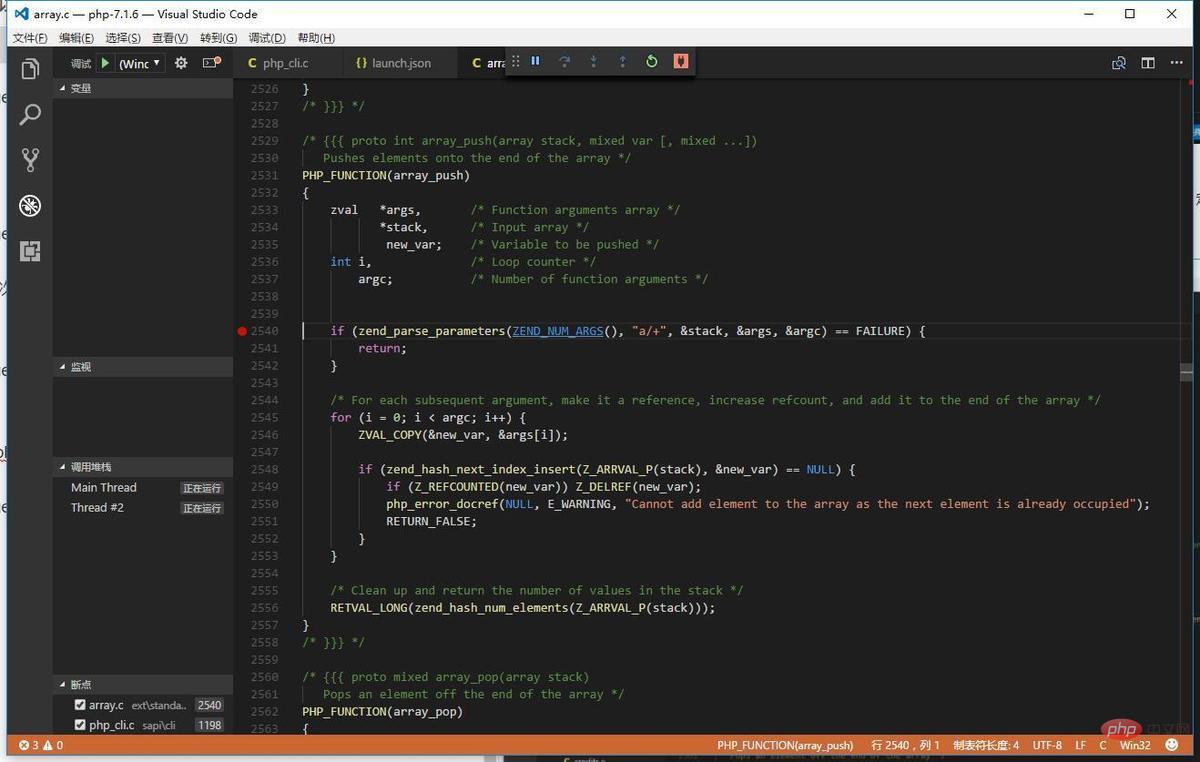1200x762 pixels.
Task: Open the 选择(S) menu
Action: click(x=123, y=38)
